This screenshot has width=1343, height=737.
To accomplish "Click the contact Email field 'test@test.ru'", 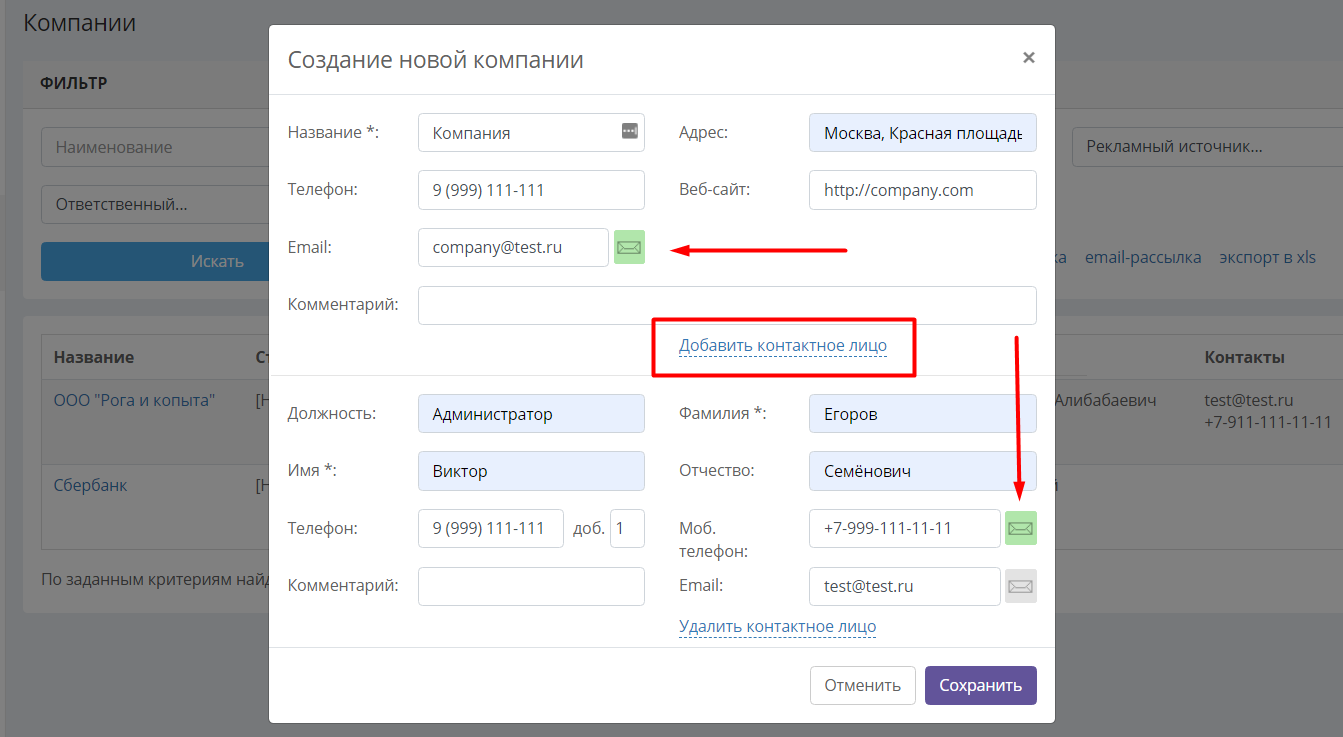I will [905, 586].
